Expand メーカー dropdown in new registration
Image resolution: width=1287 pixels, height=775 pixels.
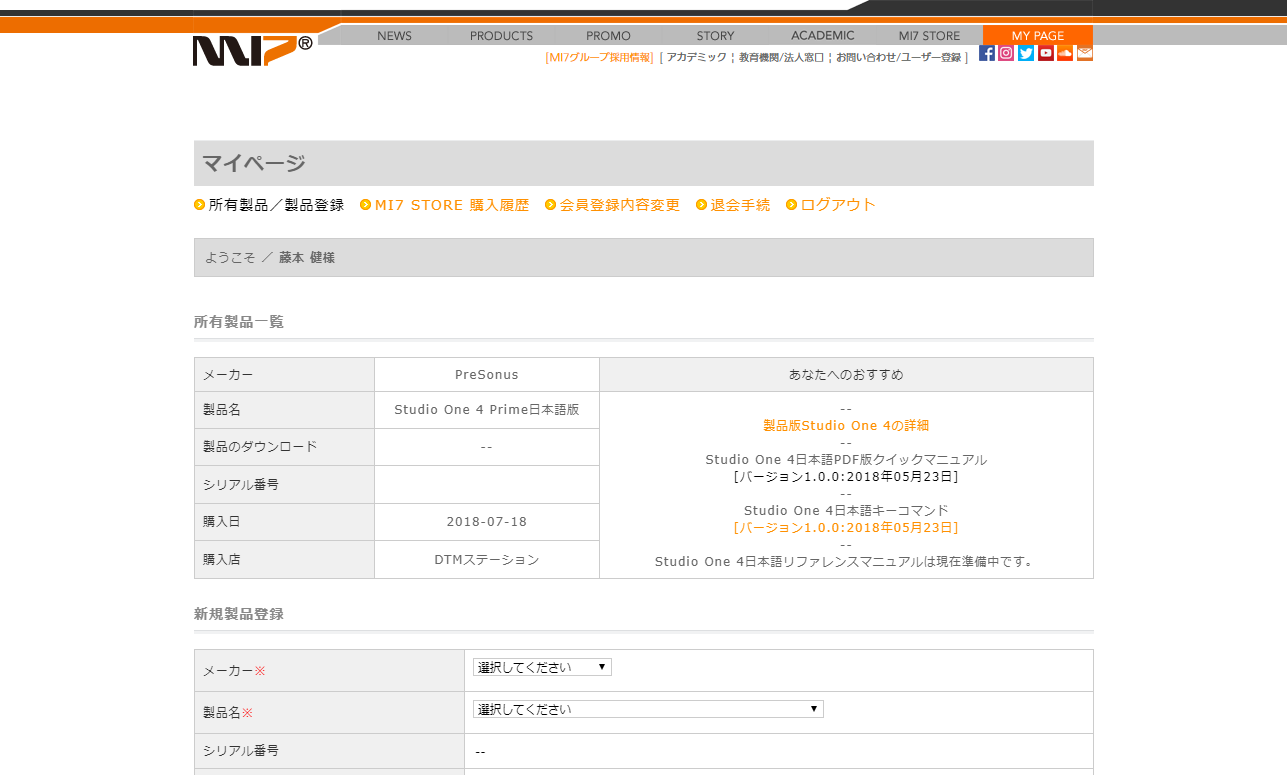pyautogui.click(x=542, y=667)
